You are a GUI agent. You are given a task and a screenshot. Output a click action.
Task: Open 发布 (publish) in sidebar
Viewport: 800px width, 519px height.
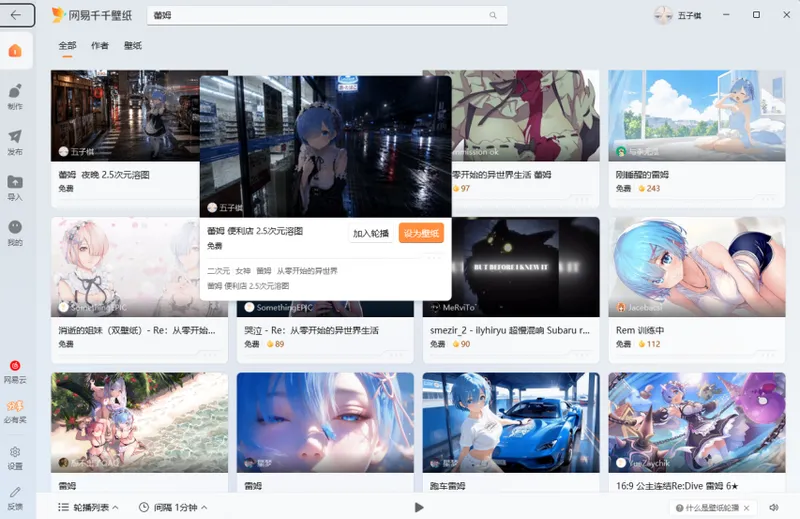(15, 142)
